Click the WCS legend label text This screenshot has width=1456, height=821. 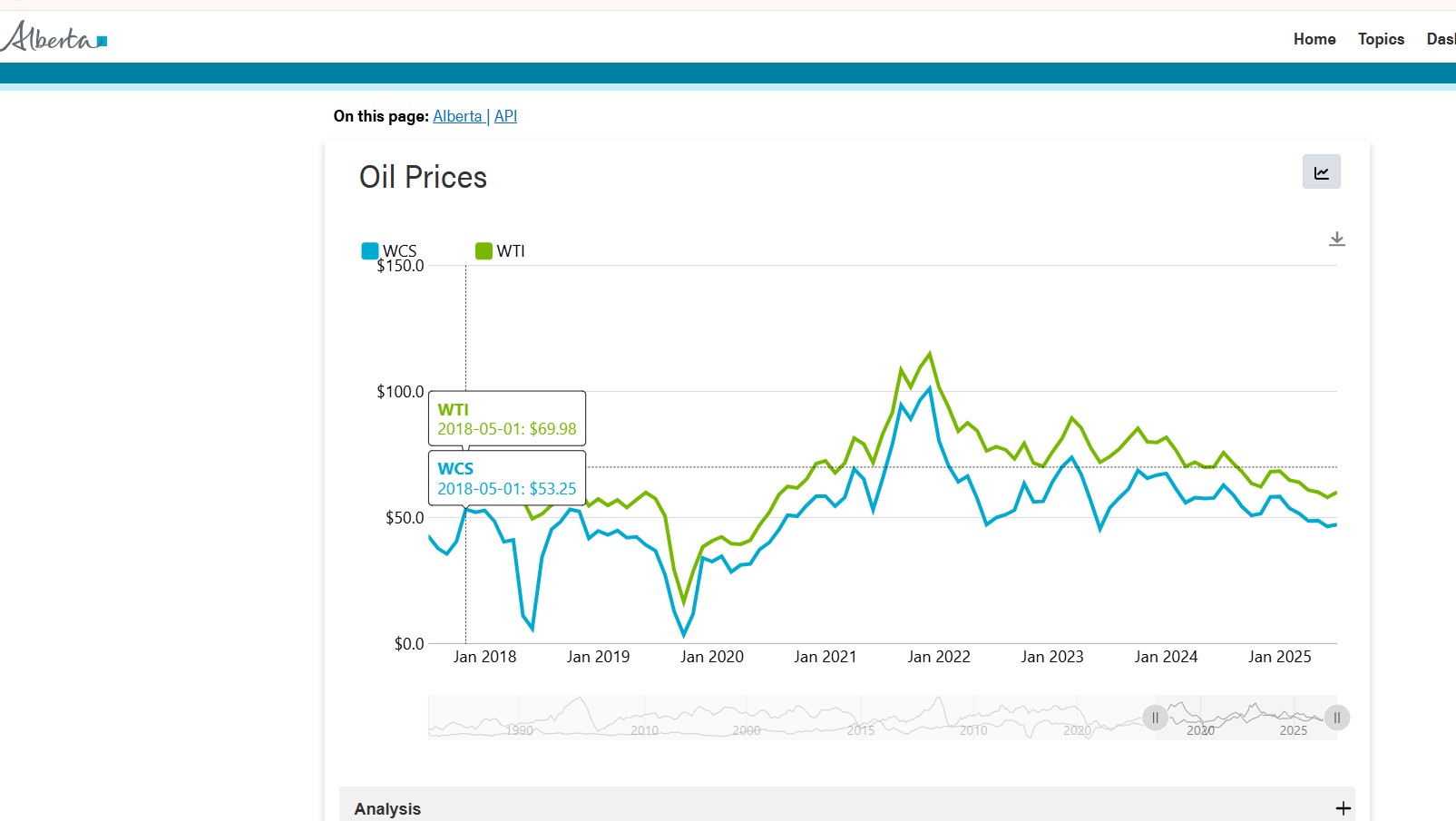[x=400, y=251]
